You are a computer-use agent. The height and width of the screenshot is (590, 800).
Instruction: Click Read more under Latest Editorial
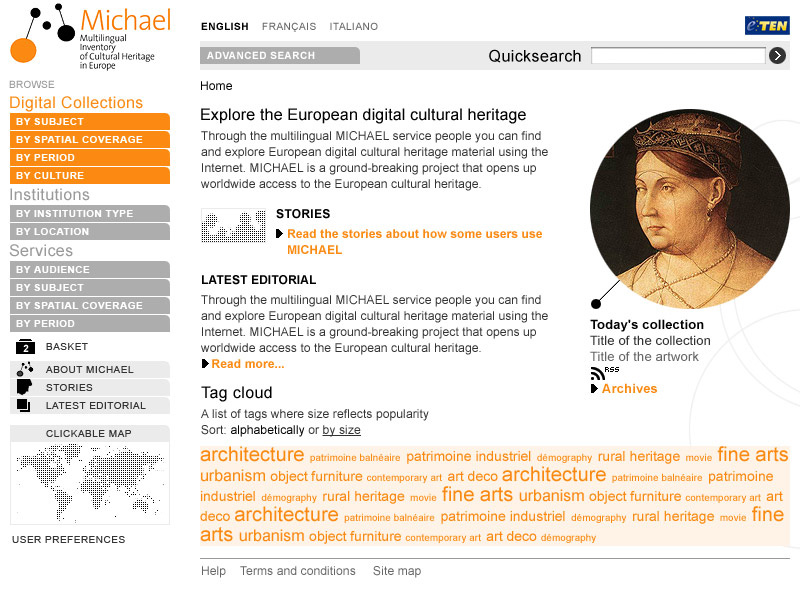pos(248,364)
